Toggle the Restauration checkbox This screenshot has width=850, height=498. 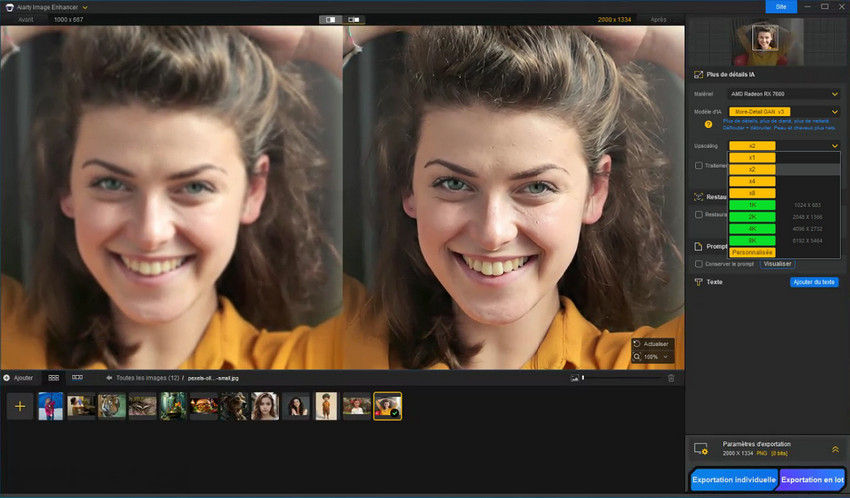pos(699,214)
